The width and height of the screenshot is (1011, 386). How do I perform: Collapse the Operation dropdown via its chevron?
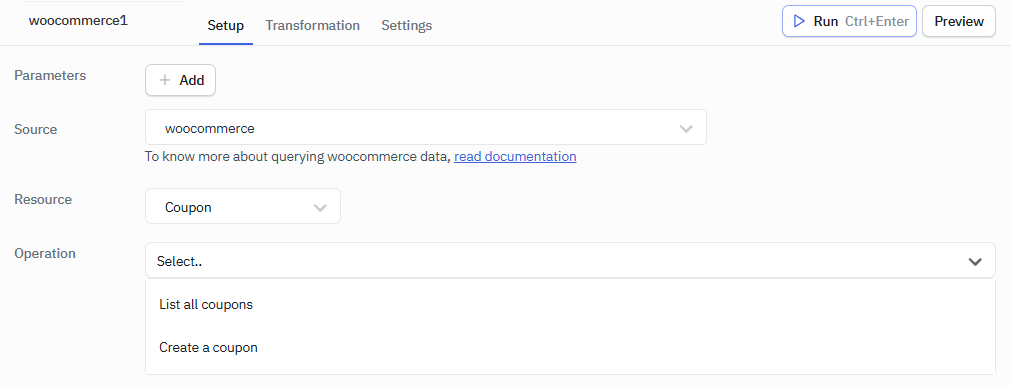(975, 261)
